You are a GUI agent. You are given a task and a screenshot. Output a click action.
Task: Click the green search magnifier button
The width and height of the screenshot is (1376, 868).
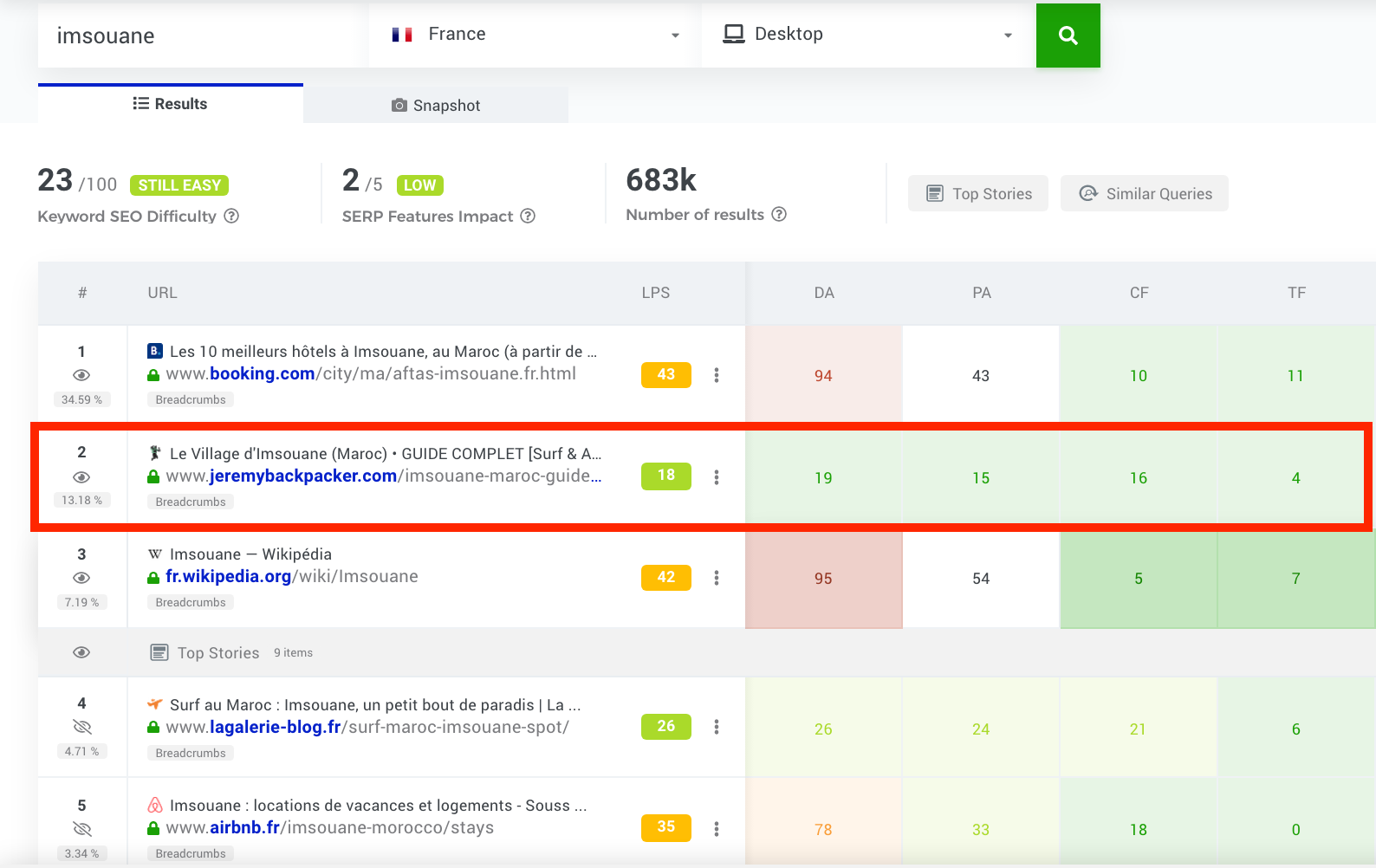click(1068, 36)
